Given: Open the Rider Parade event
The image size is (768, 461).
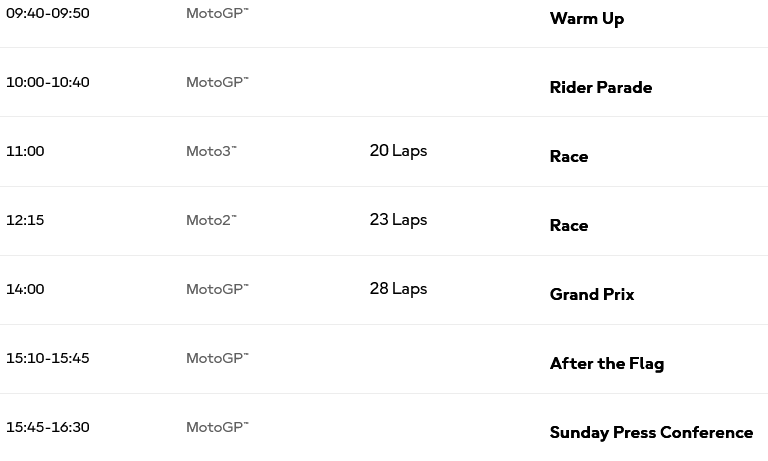Looking at the screenshot, I should (x=601, y=87).
